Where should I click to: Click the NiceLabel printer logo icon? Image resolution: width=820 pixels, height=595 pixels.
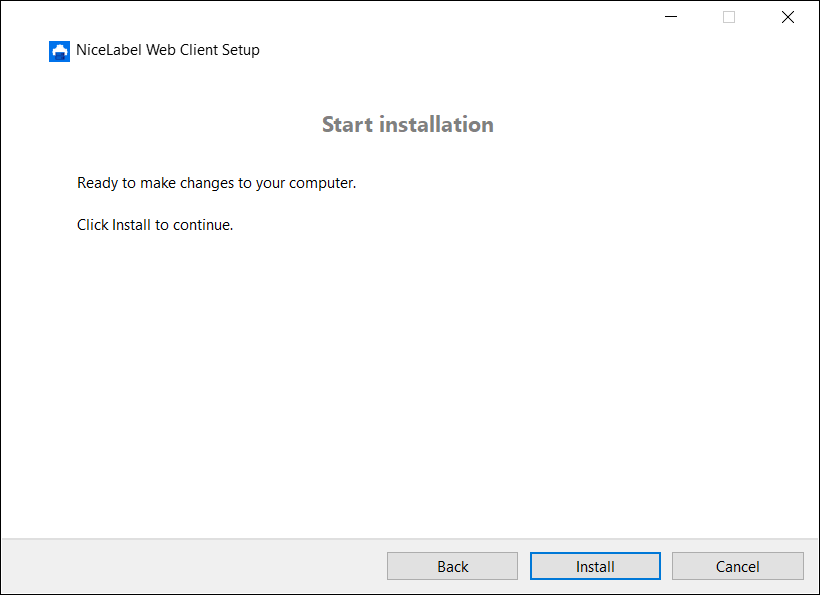tap(59, 51)
